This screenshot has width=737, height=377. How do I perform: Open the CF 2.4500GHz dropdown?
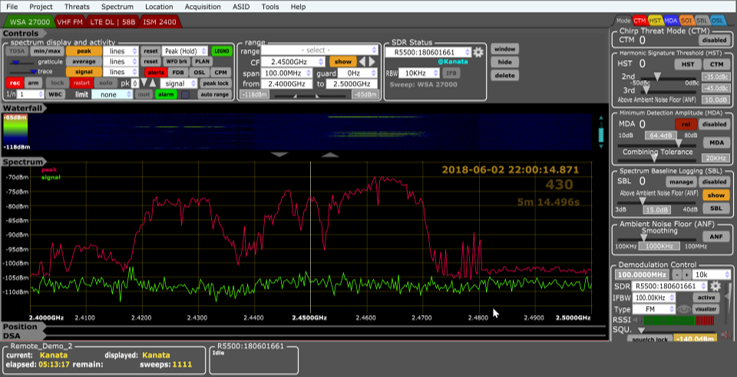pyautogui.click(x=293, y=62)
